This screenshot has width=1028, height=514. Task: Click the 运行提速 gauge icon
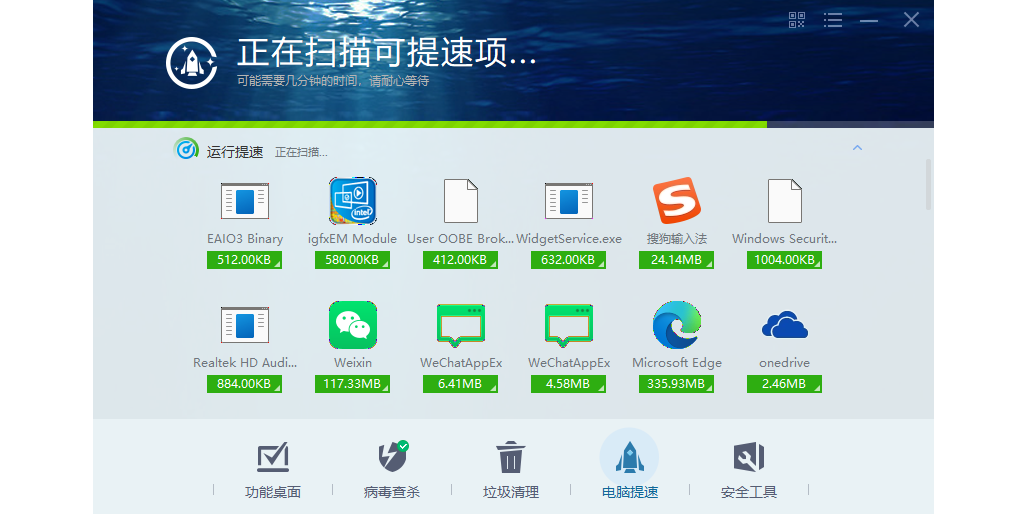pos(186,149)
